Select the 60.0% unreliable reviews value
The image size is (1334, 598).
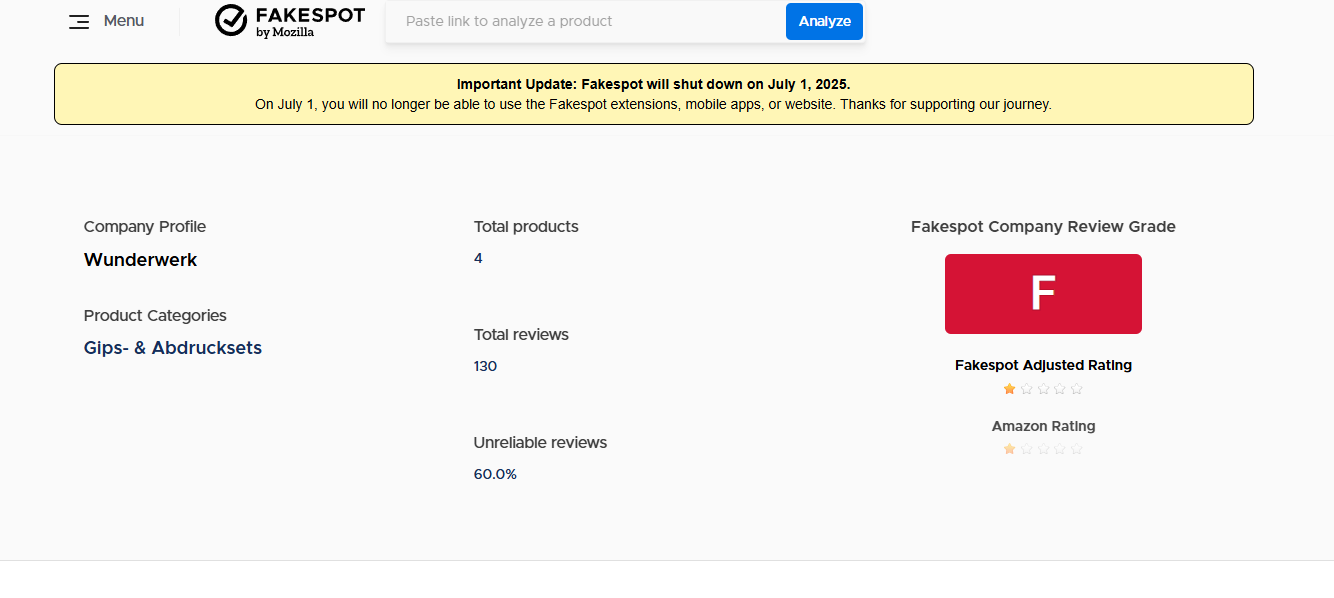(495, 474)
